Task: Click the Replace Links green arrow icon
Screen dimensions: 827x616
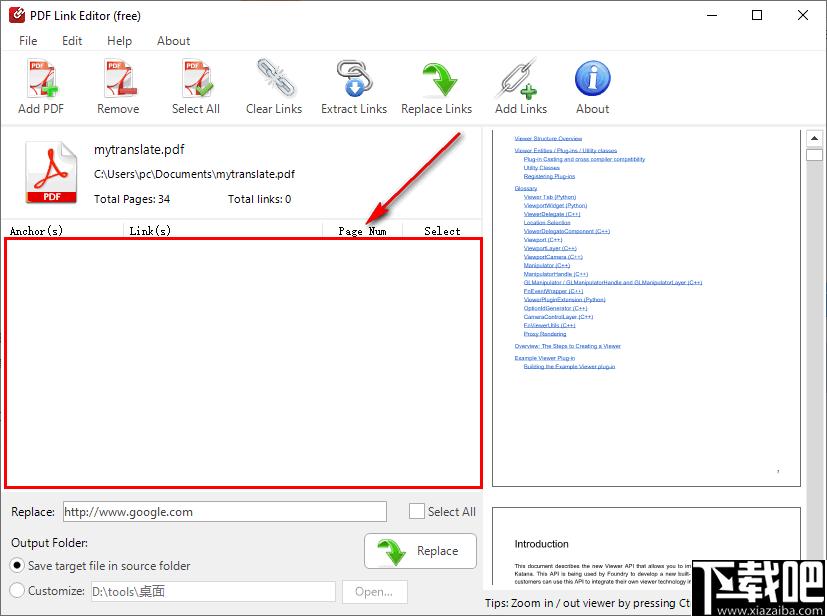Action: click(x=439, y=80)
